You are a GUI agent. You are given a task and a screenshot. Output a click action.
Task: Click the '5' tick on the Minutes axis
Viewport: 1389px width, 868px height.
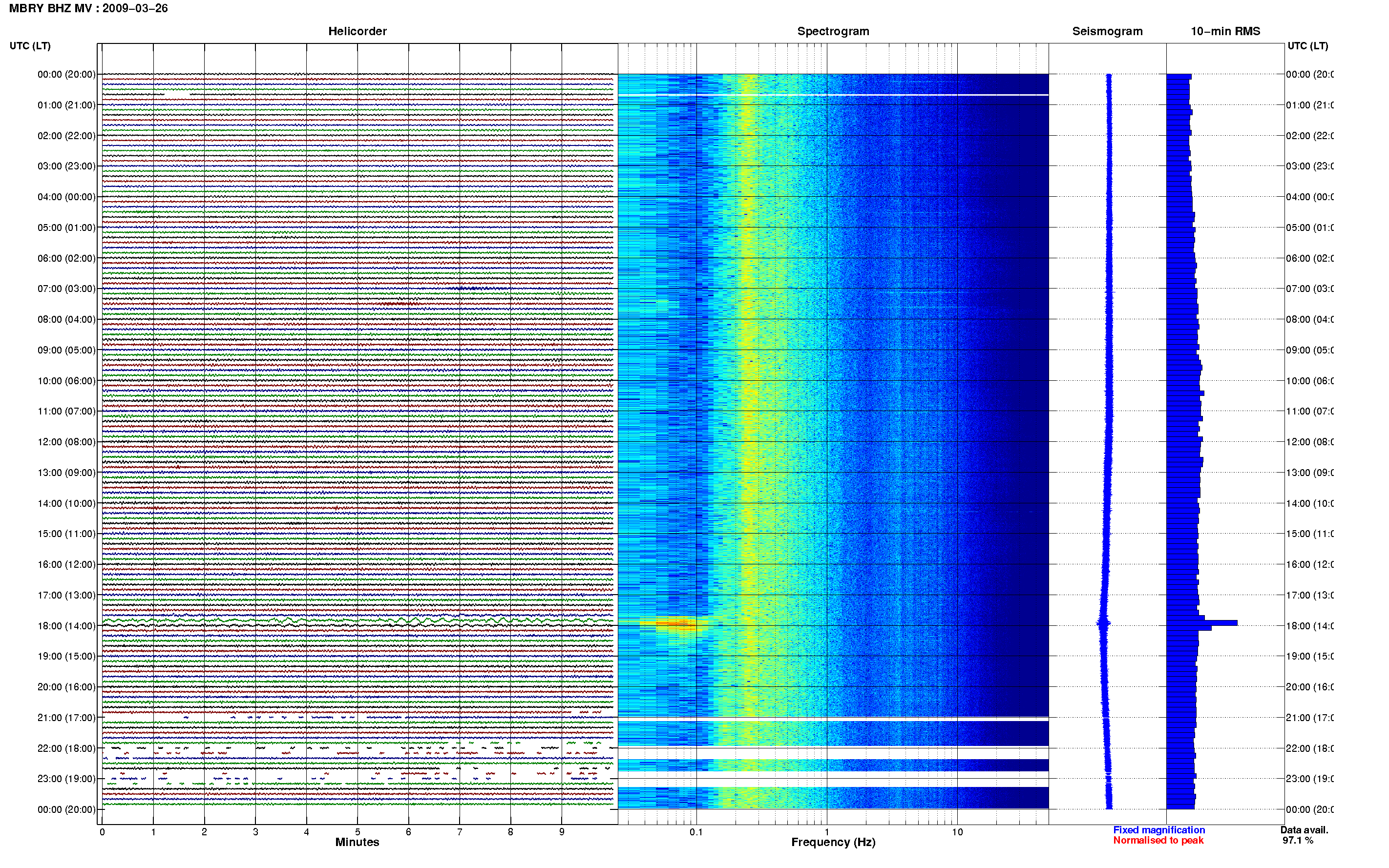(x=358, y=832)
